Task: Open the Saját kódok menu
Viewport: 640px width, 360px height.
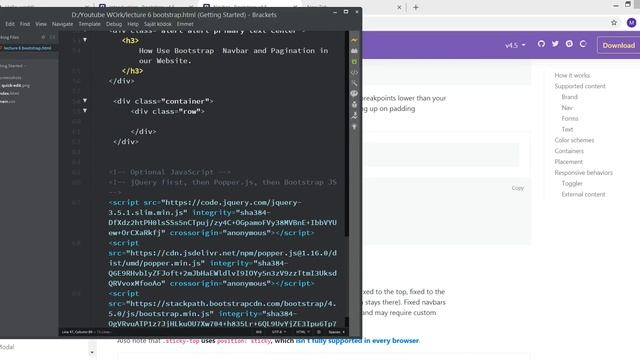Action: pos(158,24)
